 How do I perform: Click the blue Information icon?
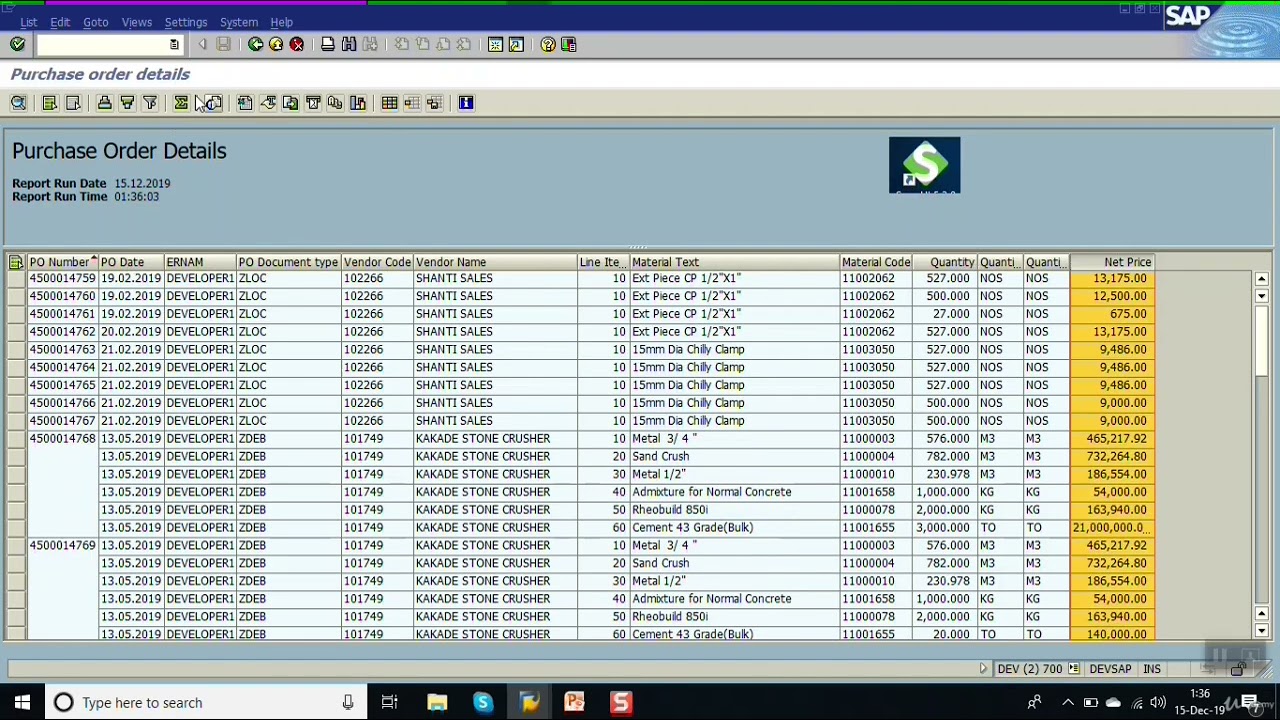(x=466, y=103)
